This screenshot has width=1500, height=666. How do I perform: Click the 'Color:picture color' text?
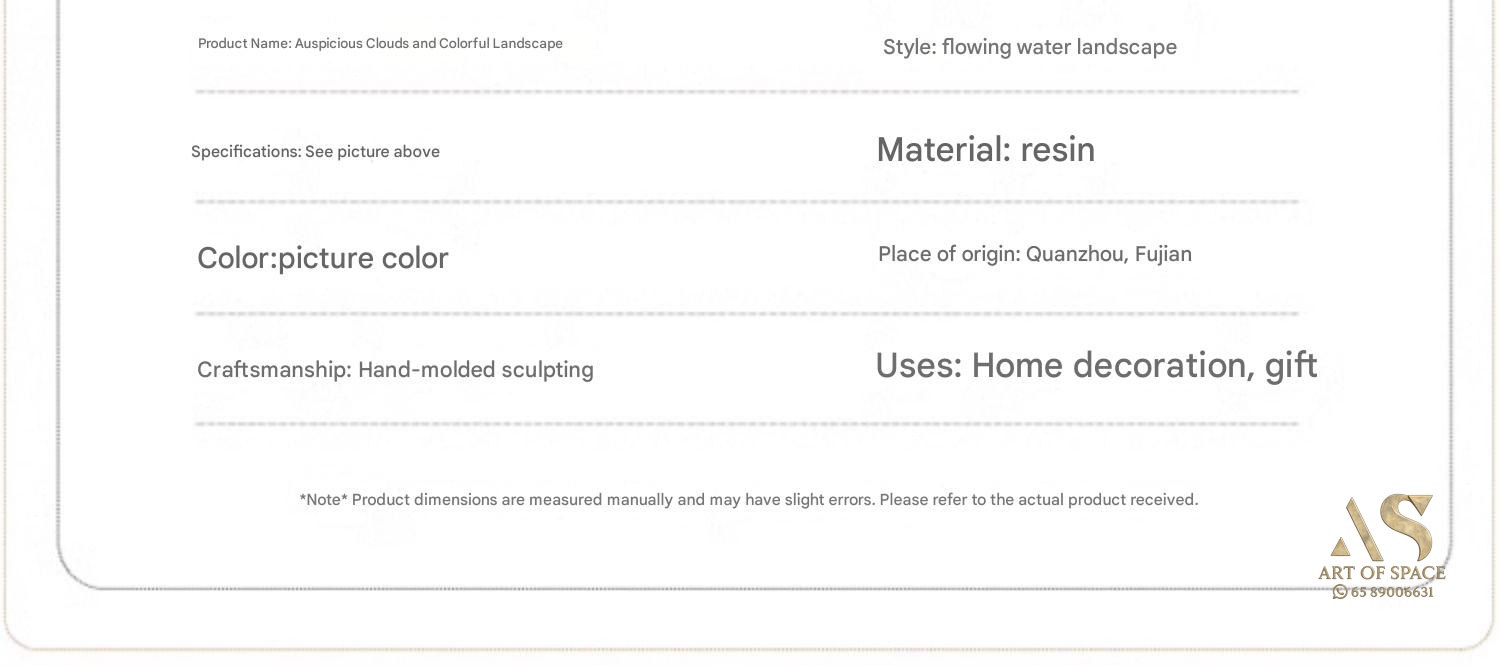click(322, 258)
